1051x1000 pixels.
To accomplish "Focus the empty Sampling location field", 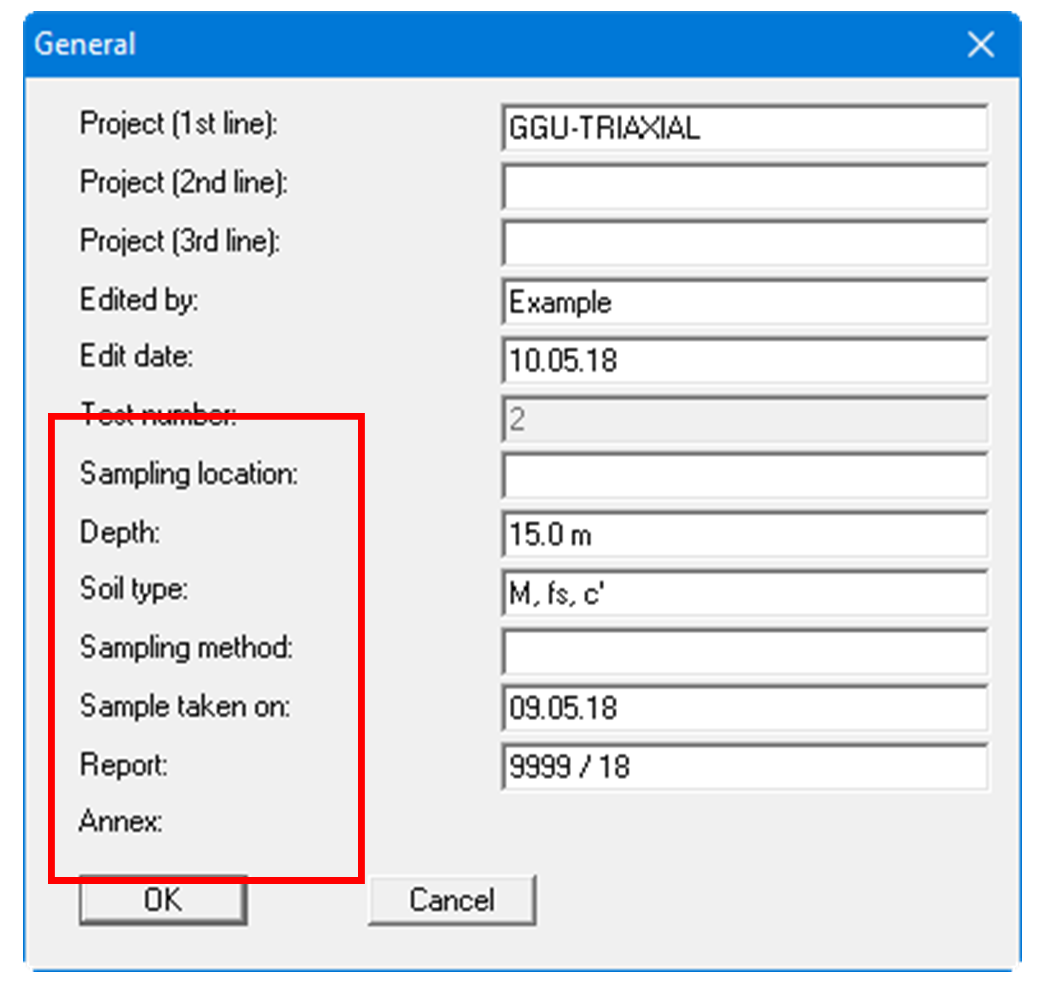I will pos(744,476).
